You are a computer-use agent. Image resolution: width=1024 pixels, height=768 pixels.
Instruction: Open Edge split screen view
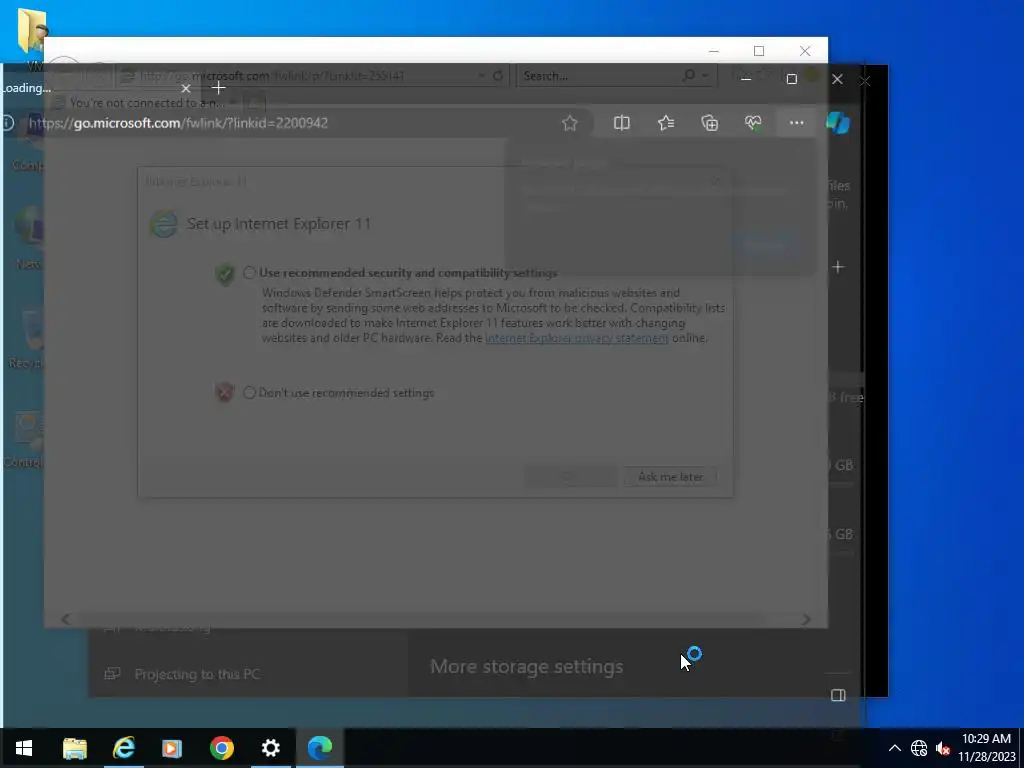coord(622,123)
